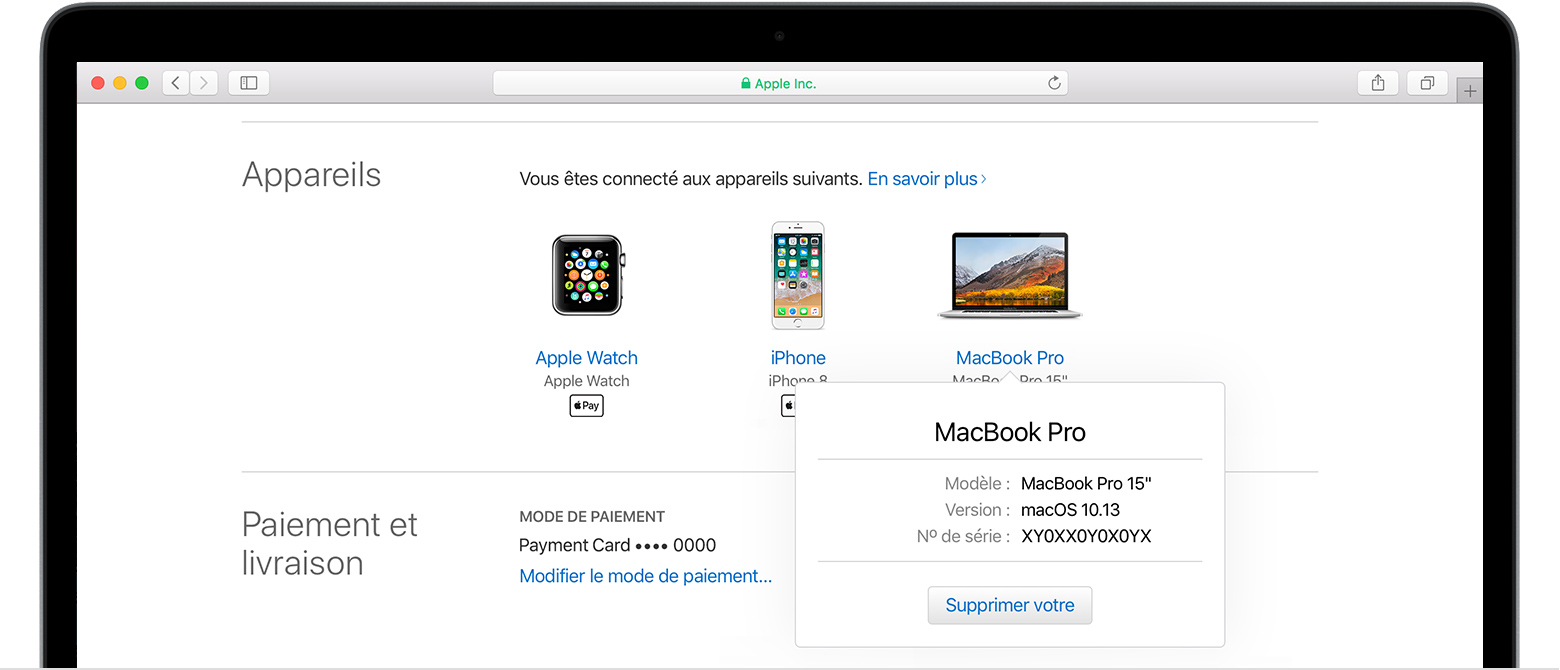
Task: Click "Modifier le mode de paiement..." link
Action: coord(645,576)
